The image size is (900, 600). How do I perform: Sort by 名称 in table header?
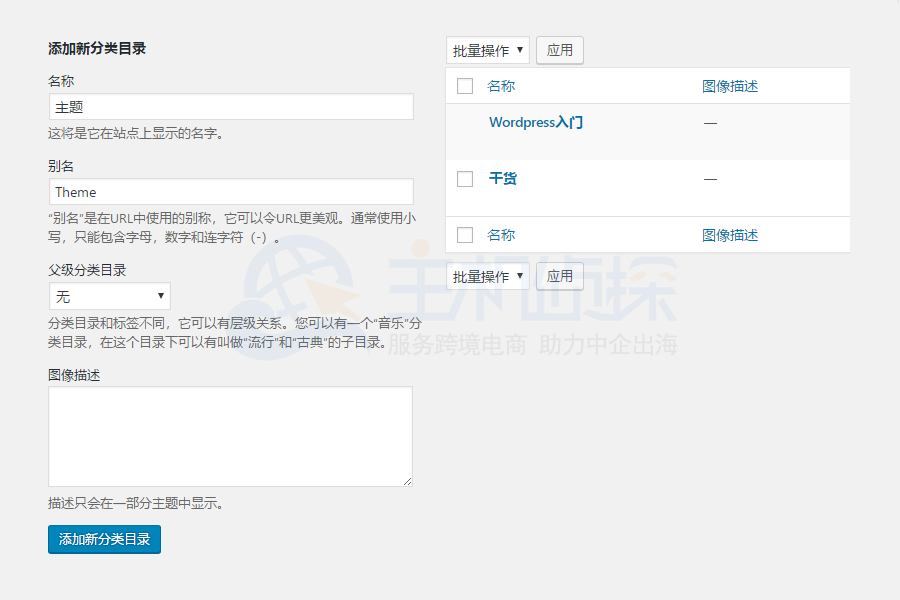(x=501, y=86)
